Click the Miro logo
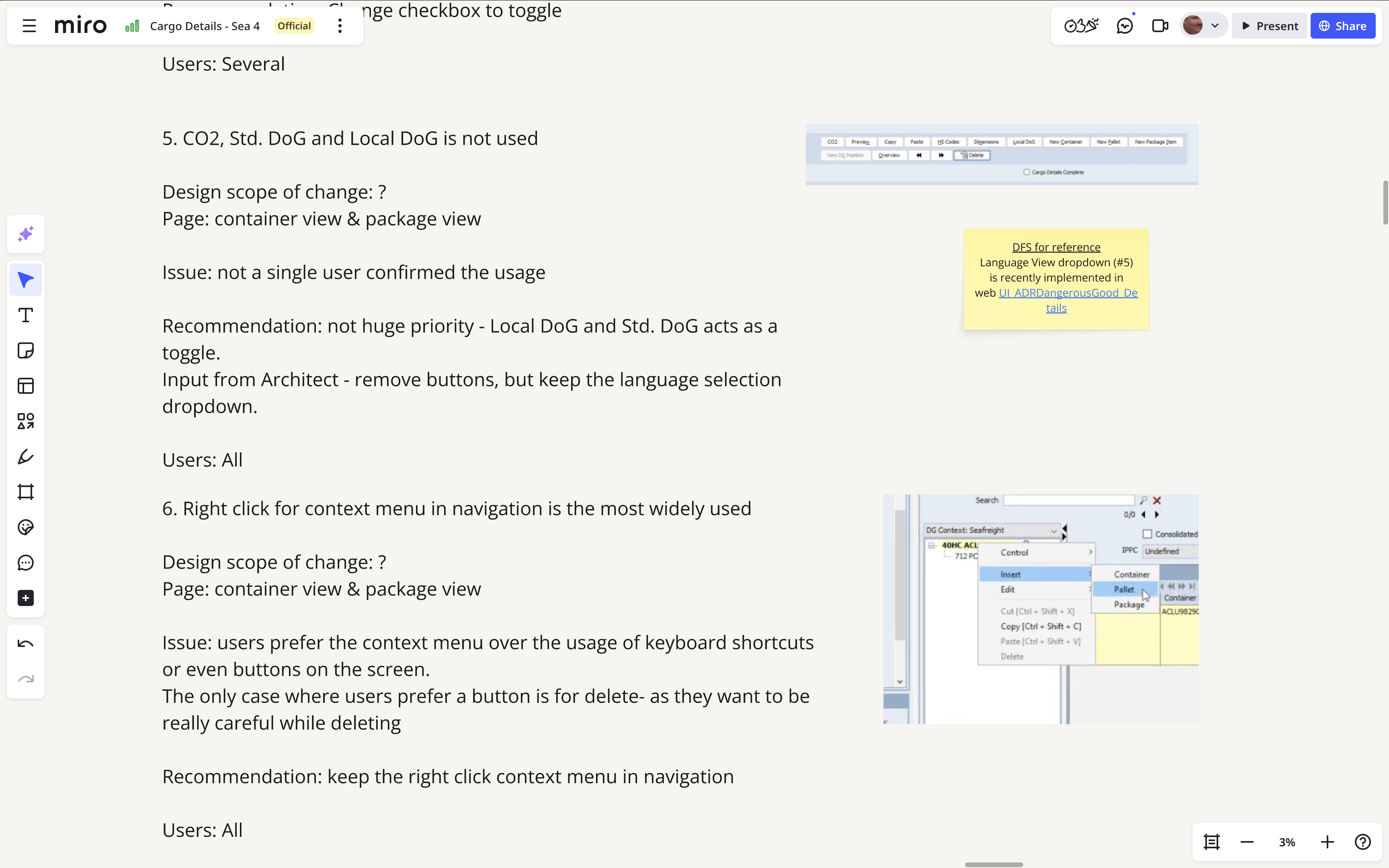The image size is (1389, 868). 80,26
